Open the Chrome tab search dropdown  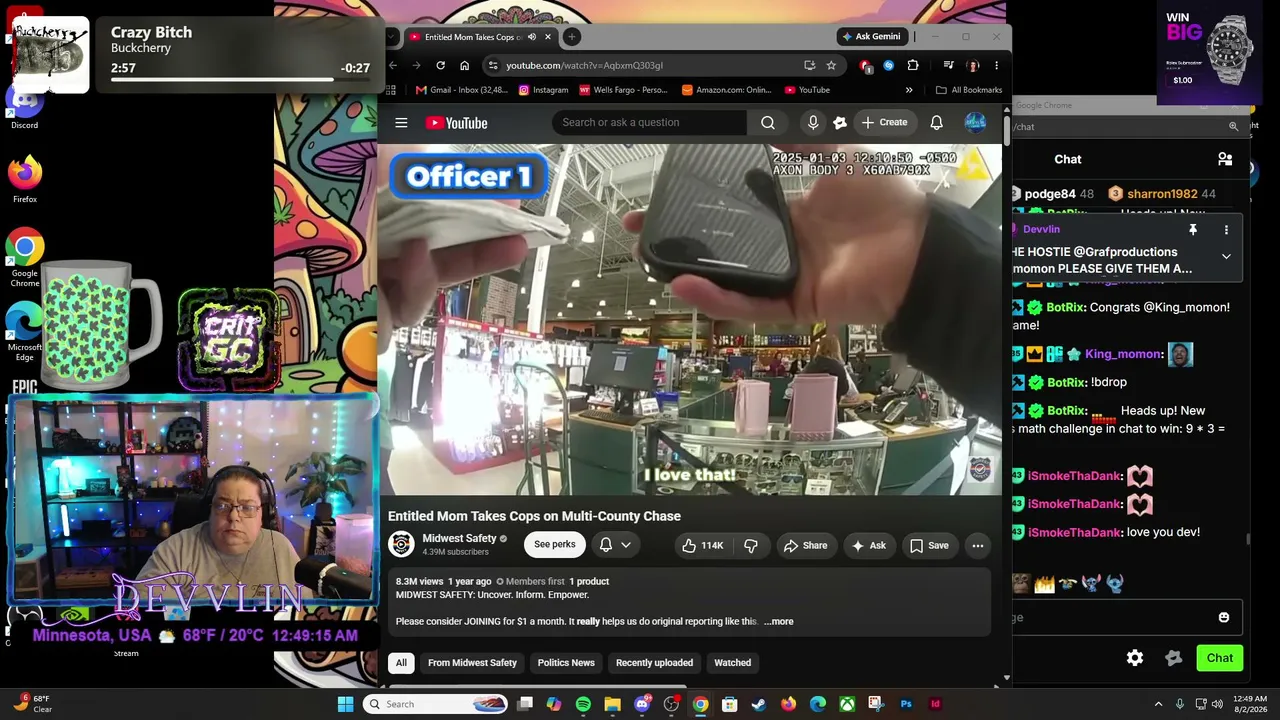(391, 37)
